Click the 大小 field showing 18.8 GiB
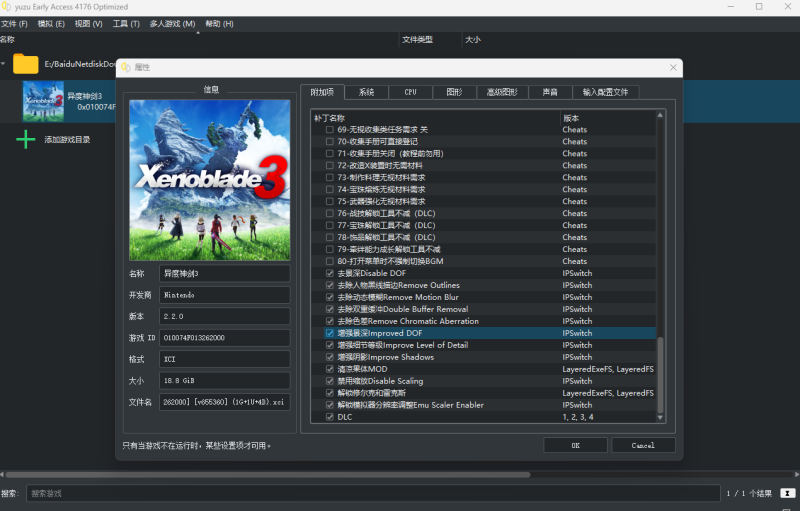The image size is (800, 511). (x=224, y=380)
